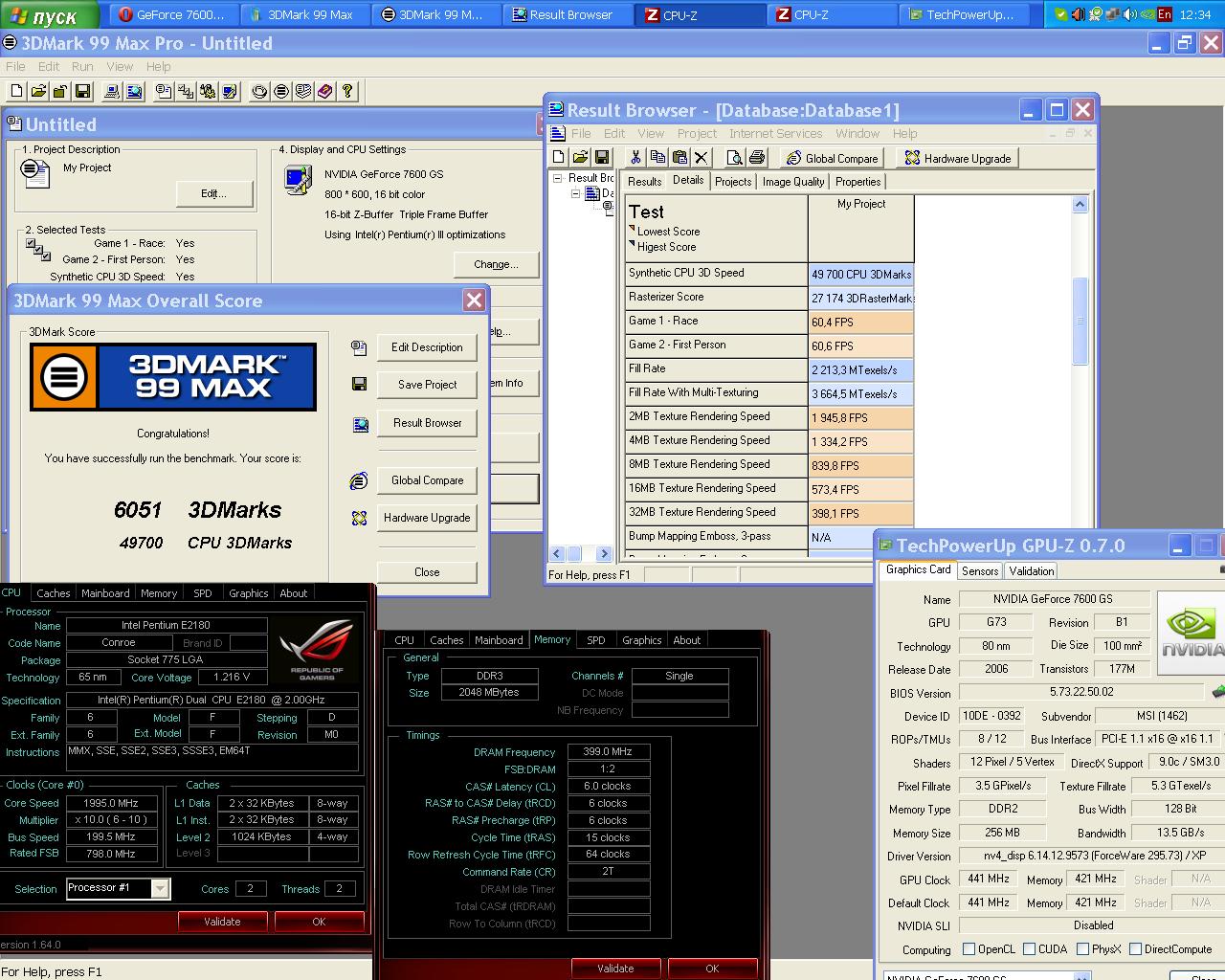Click Paste clipboard icon in Result Browser
The height and width of the screenshot is (980, 1225).
point(679,158)
